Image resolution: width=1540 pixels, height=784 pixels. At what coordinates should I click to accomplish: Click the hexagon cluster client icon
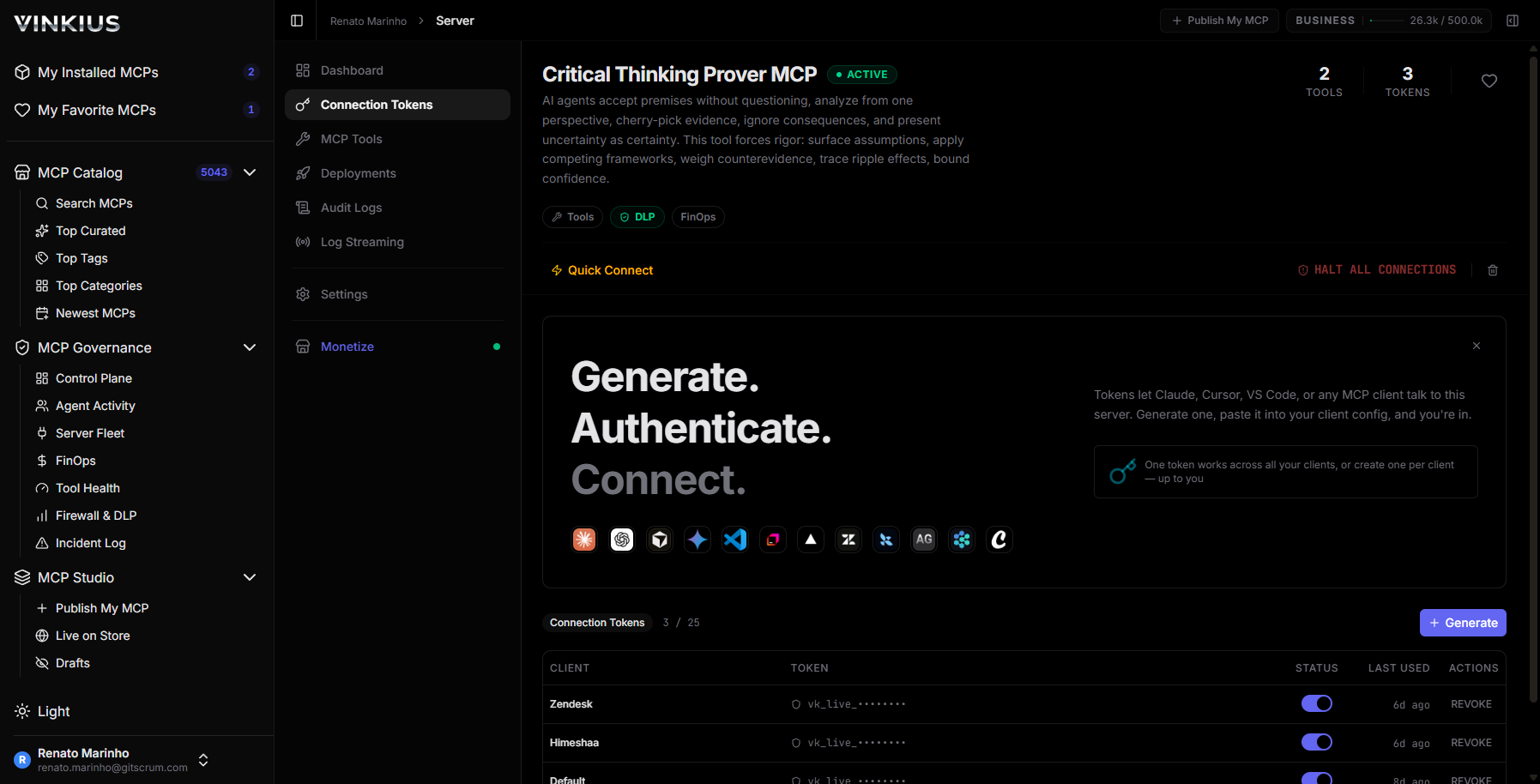click(x=962, y=540)
